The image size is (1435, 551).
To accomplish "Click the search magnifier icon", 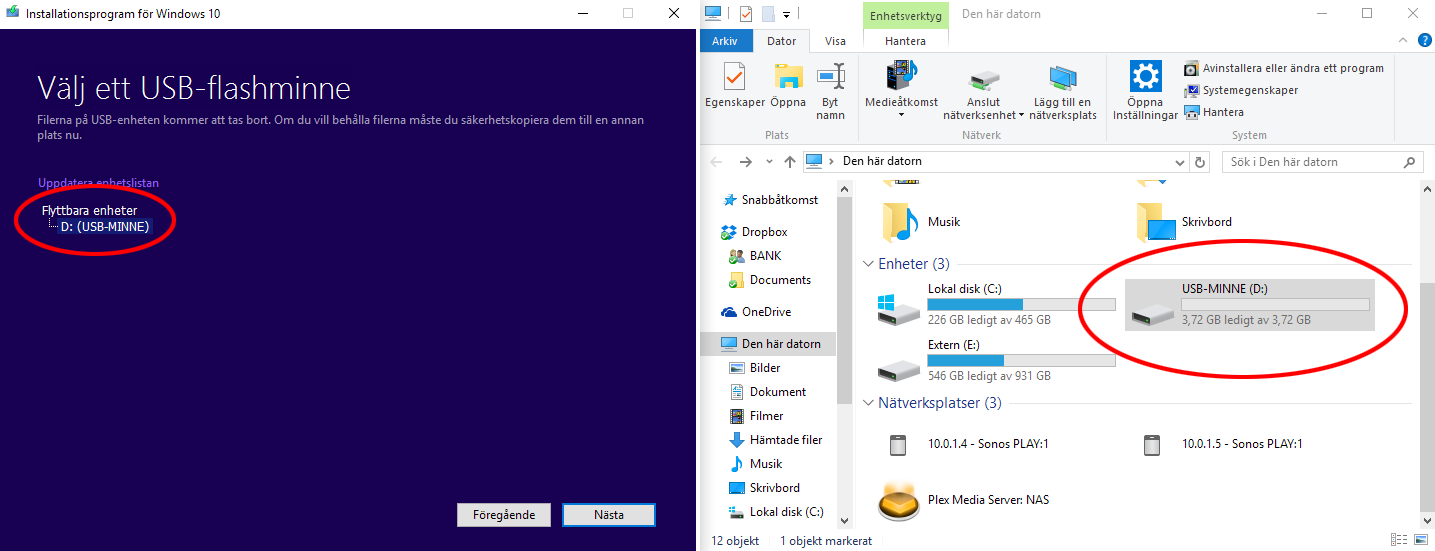I will [1411, 162].
